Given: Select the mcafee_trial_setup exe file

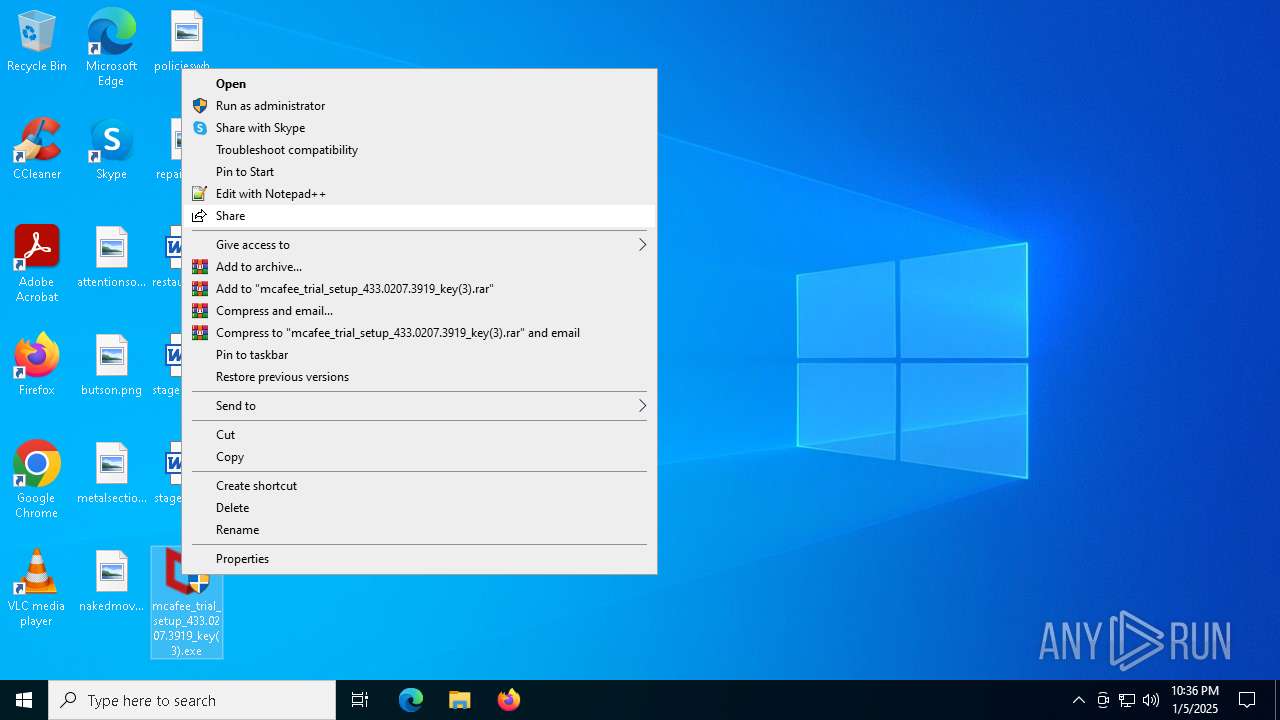Looking at the screenshot, I should point(187,602).
